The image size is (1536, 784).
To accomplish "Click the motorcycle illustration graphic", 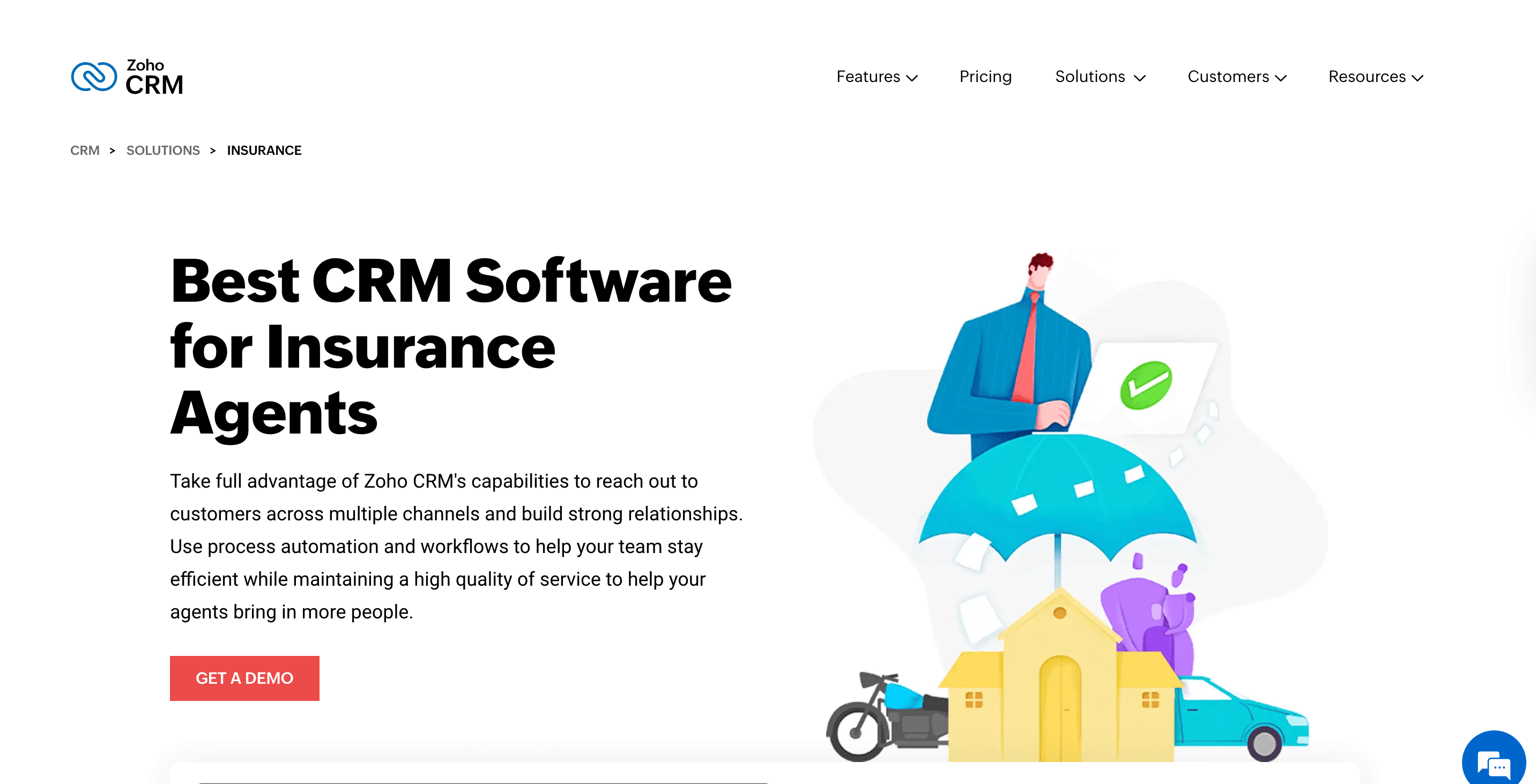I will (x=882, y=715).
